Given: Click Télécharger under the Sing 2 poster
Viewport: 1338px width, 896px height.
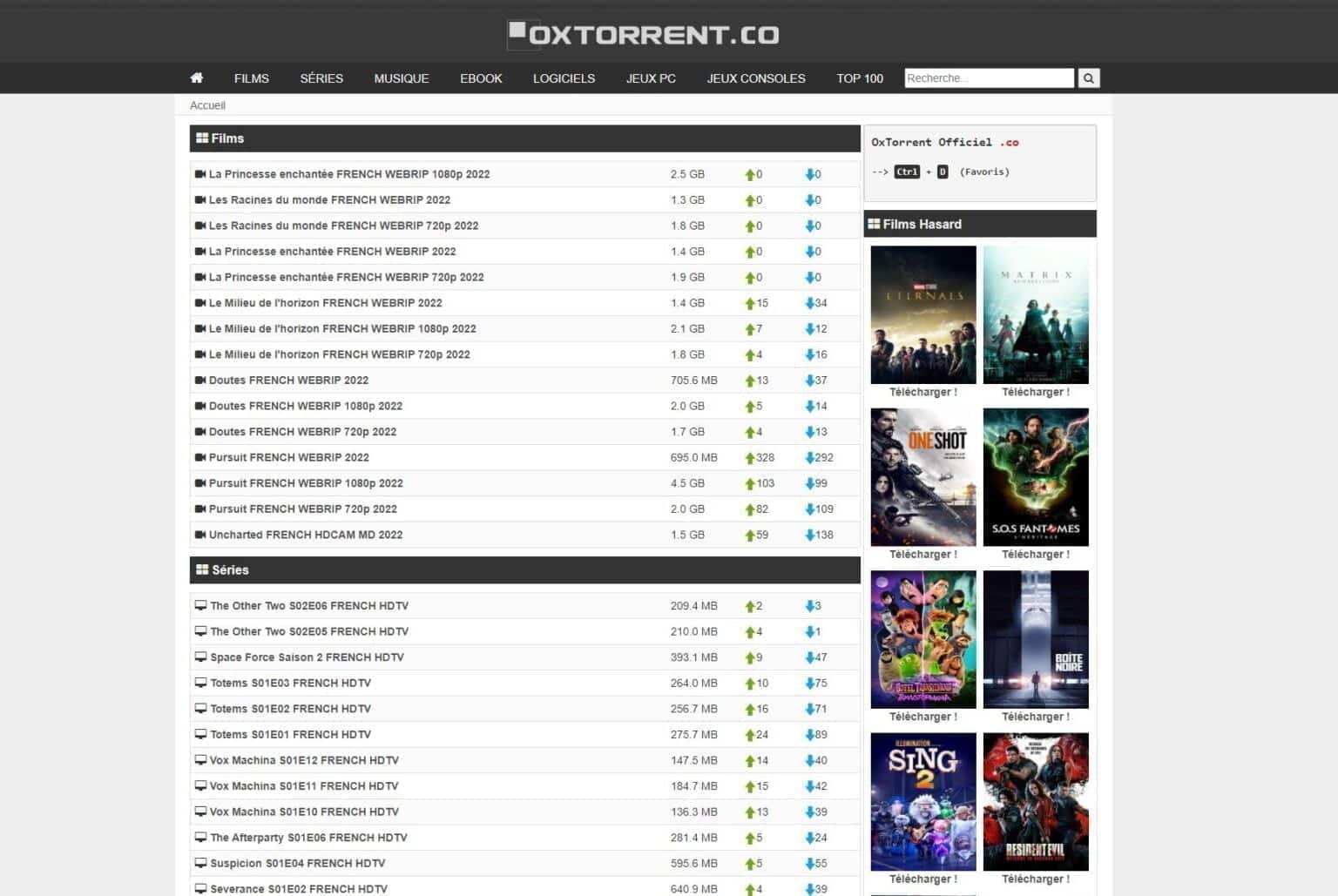Looking at the screenshot, I should [x=923, y=879].
